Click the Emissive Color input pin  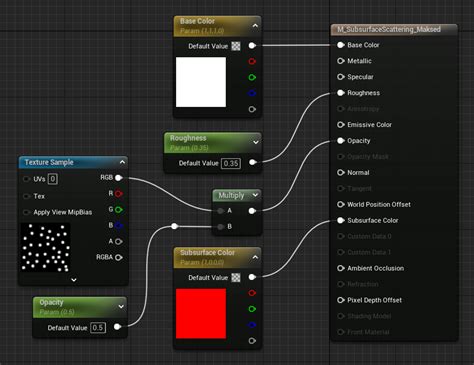point(340,125)
